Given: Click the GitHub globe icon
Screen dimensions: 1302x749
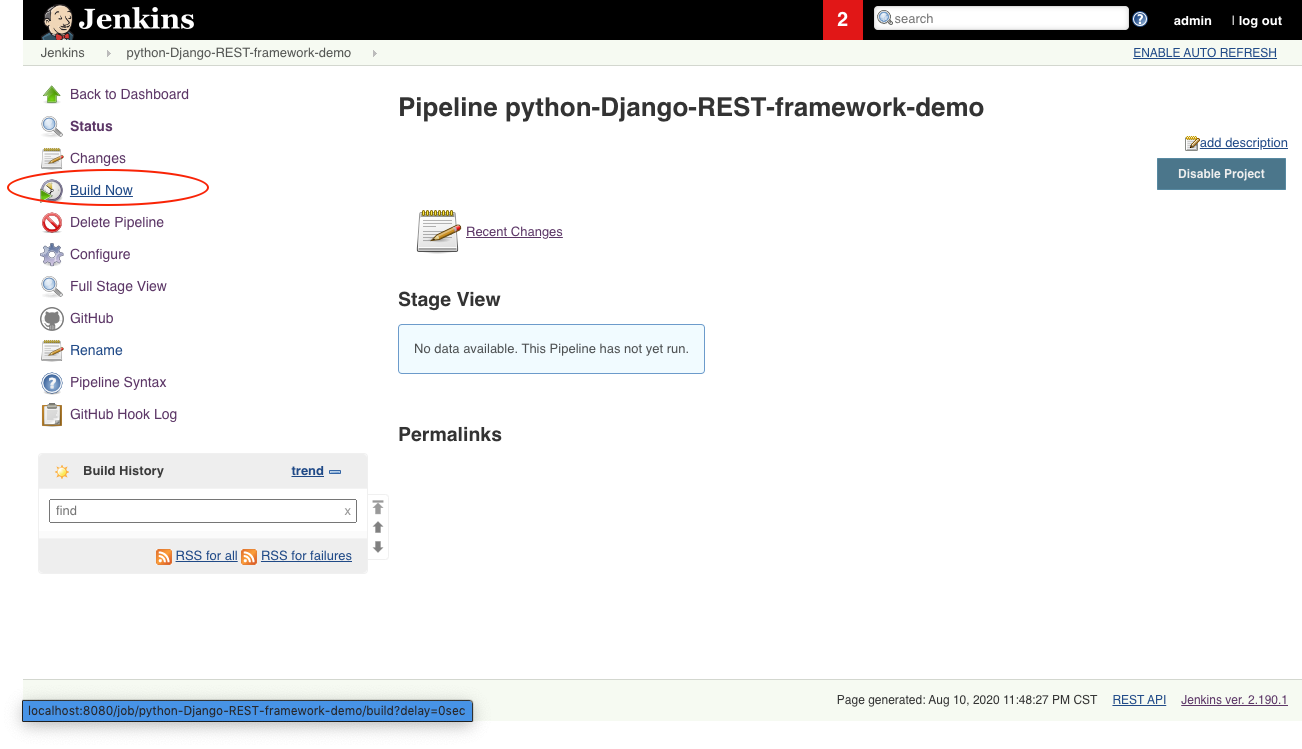Looking at the screenshot, I should [51, 318].
